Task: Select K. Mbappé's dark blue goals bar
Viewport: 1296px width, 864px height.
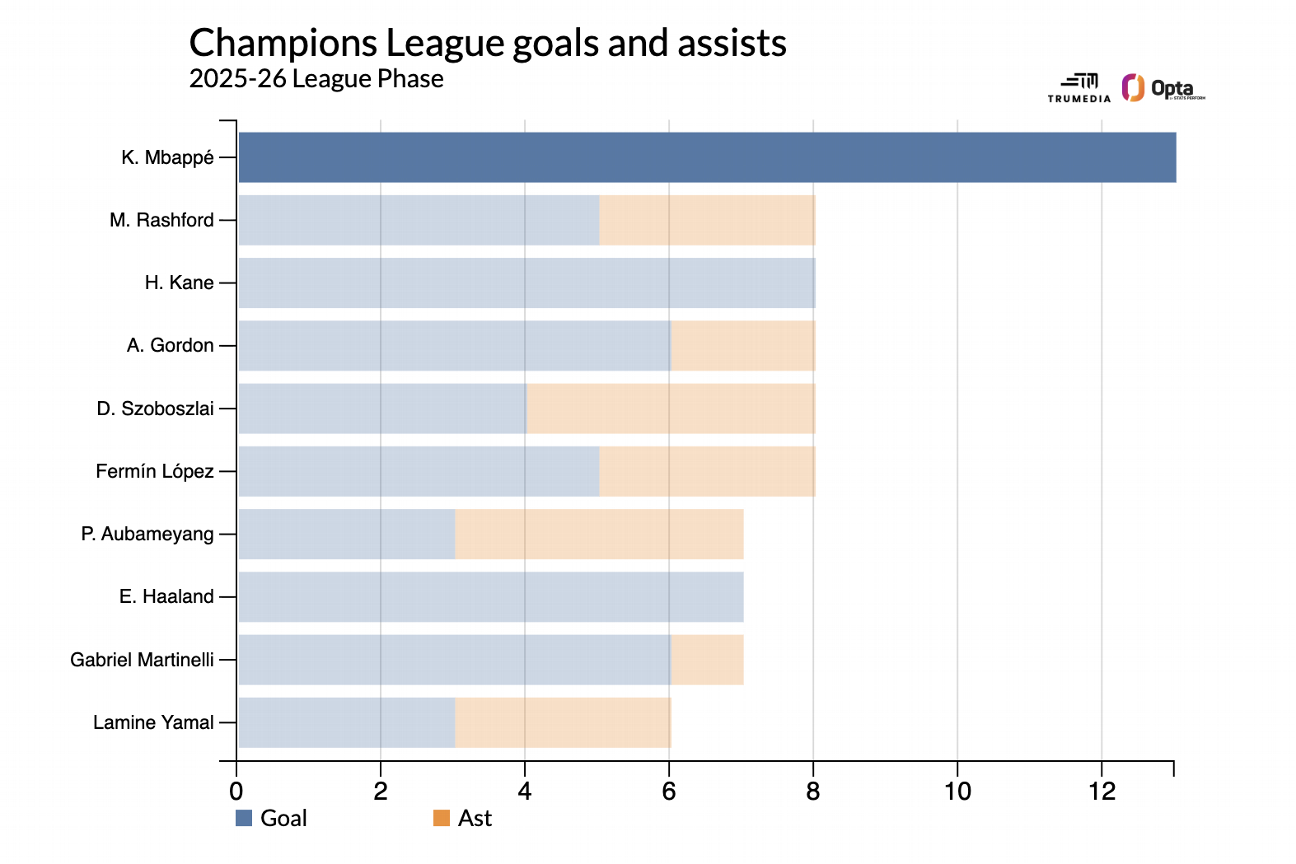Action: (706, 157)
